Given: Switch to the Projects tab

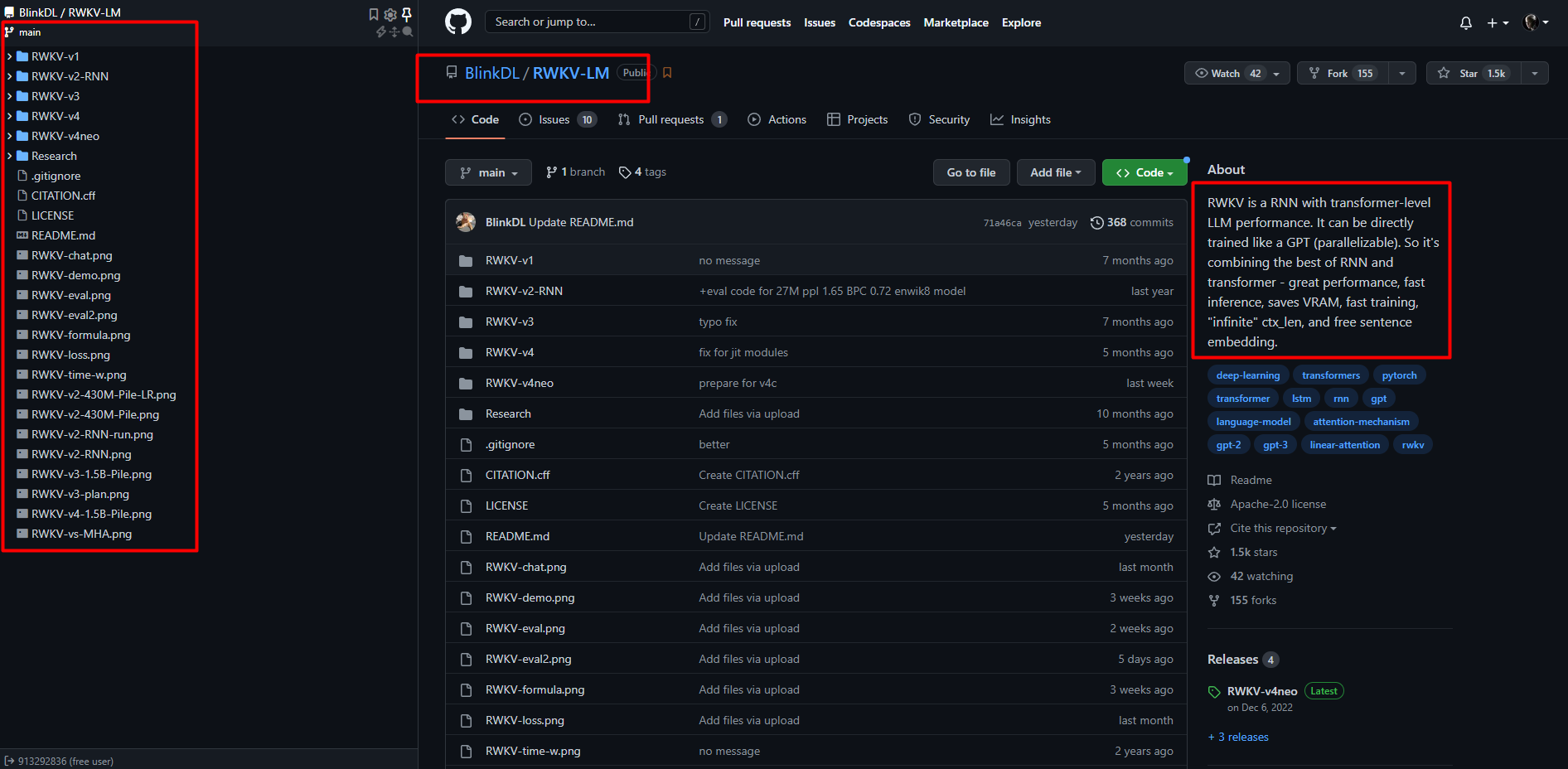Looking at the screenshot, I should [857, 119].
